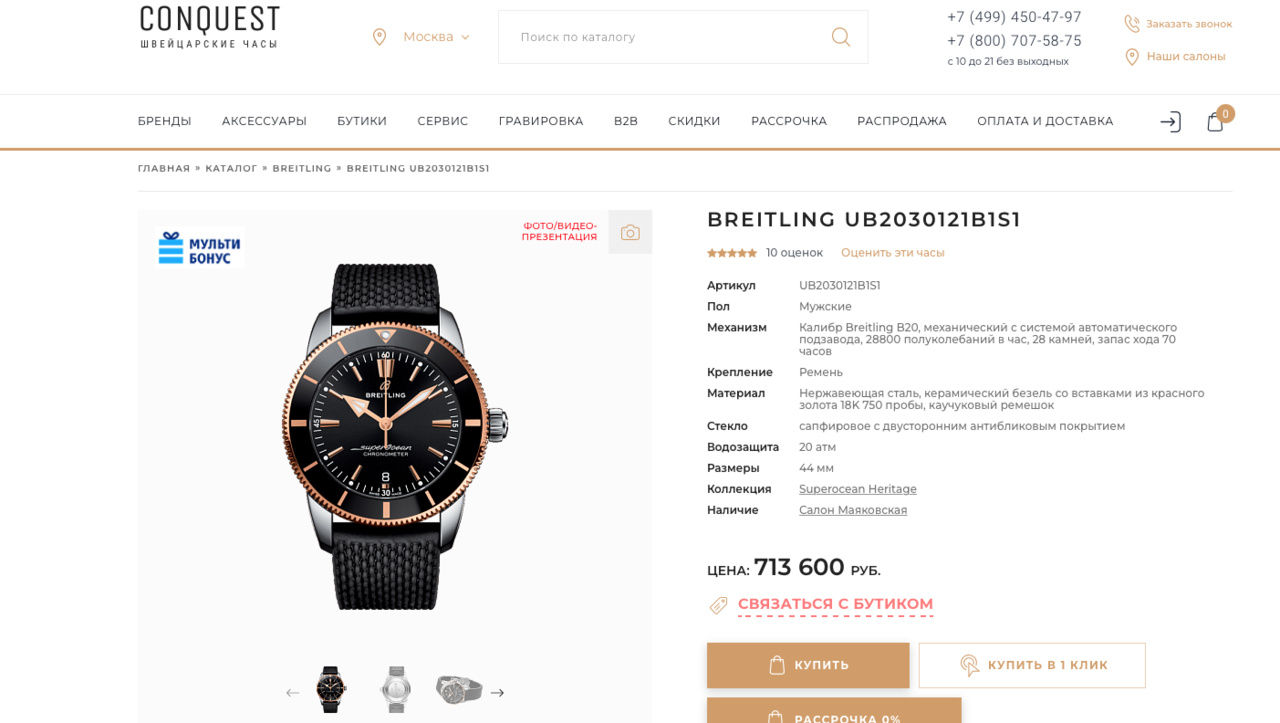Open Superocean Heritage collection link
The width and height of the screenshot is (1280, 723).
(x=857, y=489)
